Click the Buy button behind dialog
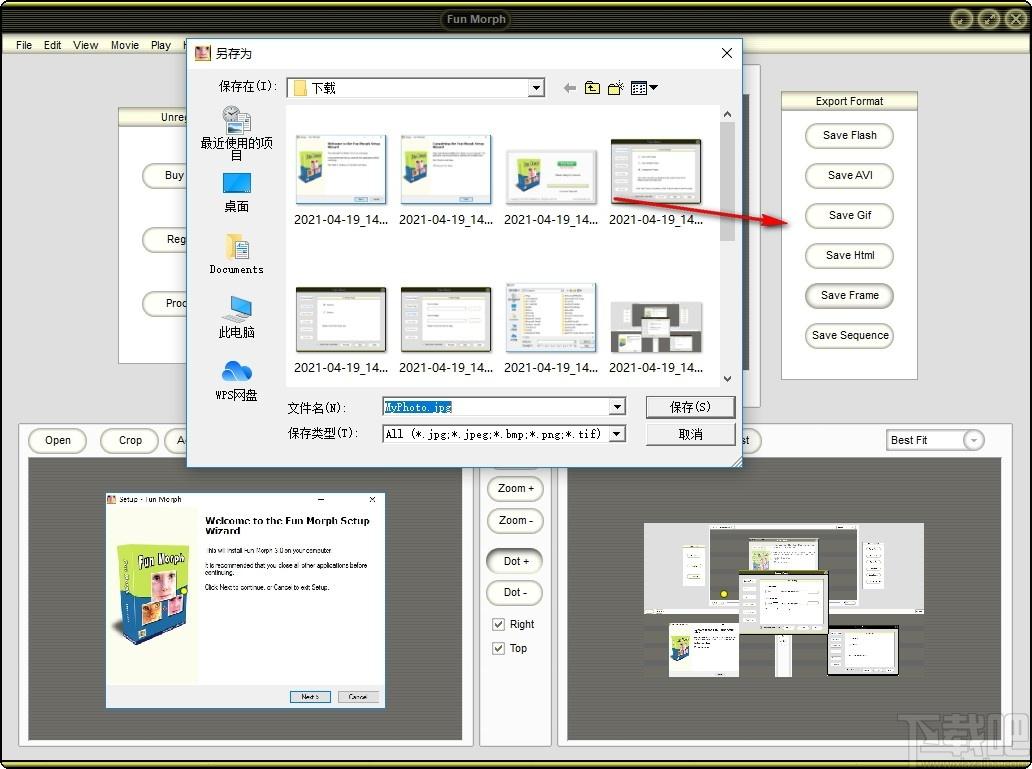This screenshot has height=769, width=1032. tap(165, 176)
